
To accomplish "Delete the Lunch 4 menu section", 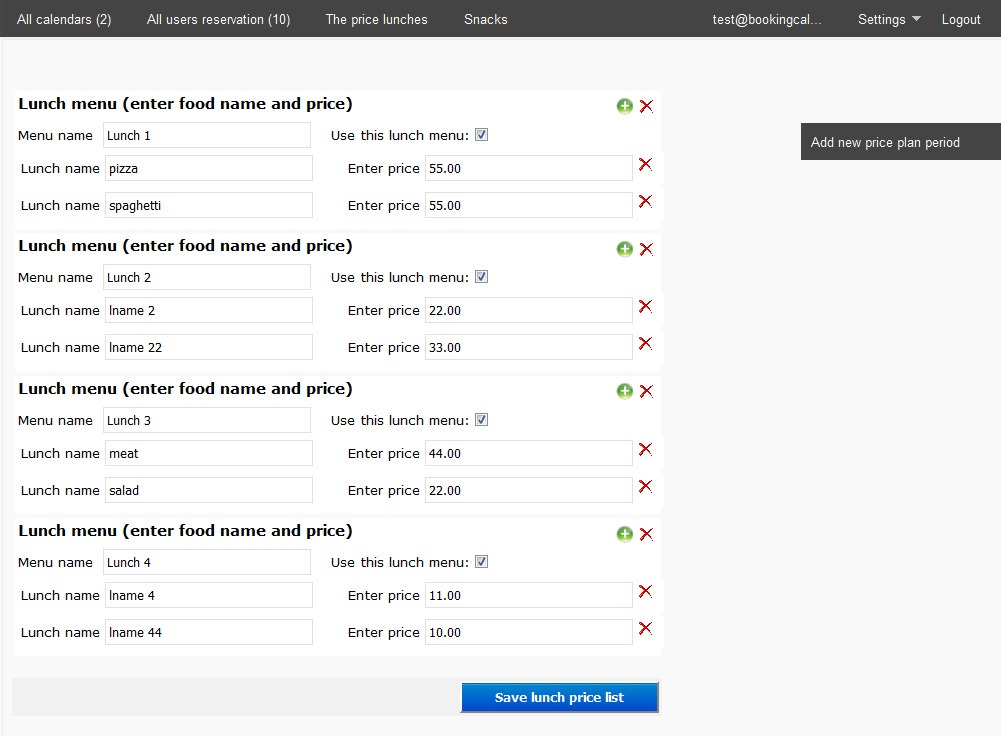I will [646, 534].
